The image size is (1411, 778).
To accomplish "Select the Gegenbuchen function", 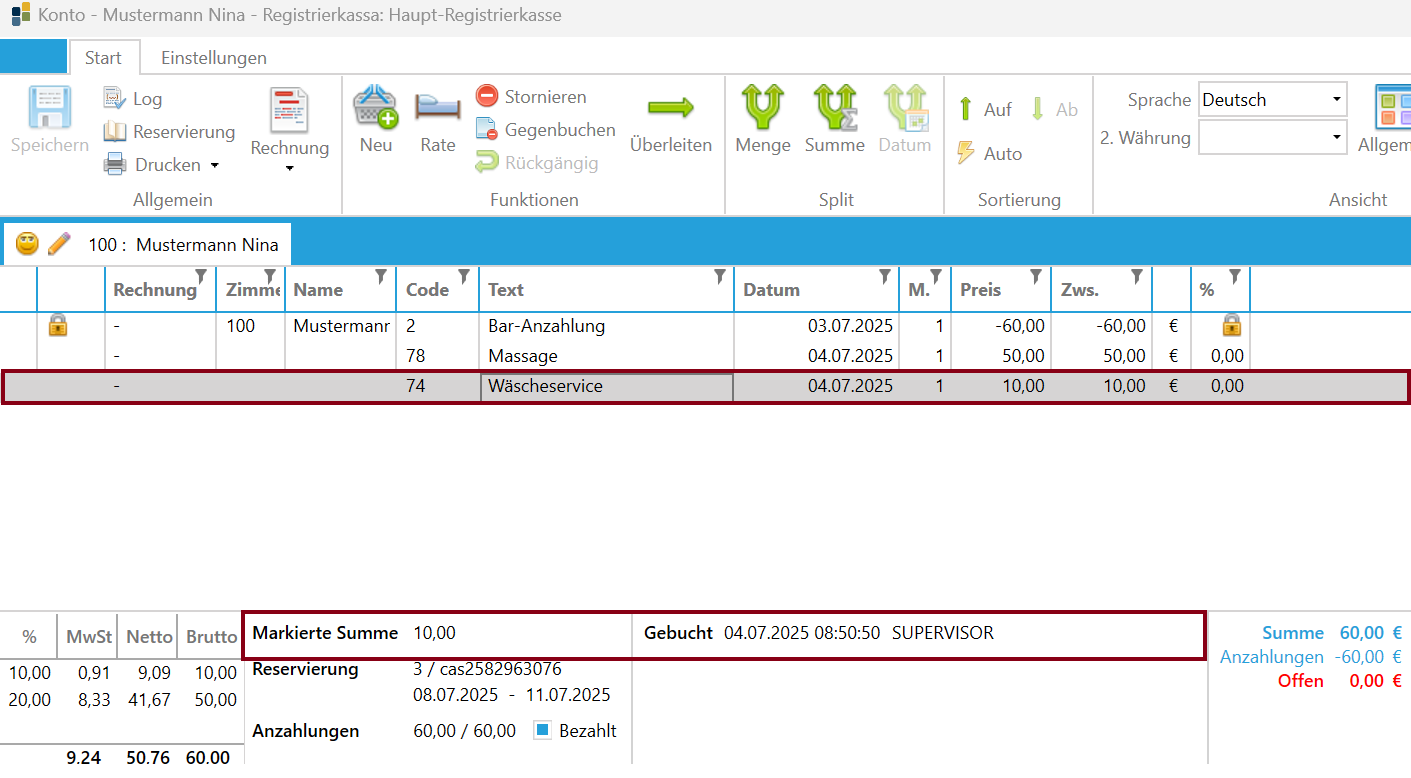I will tap(546, 130).
